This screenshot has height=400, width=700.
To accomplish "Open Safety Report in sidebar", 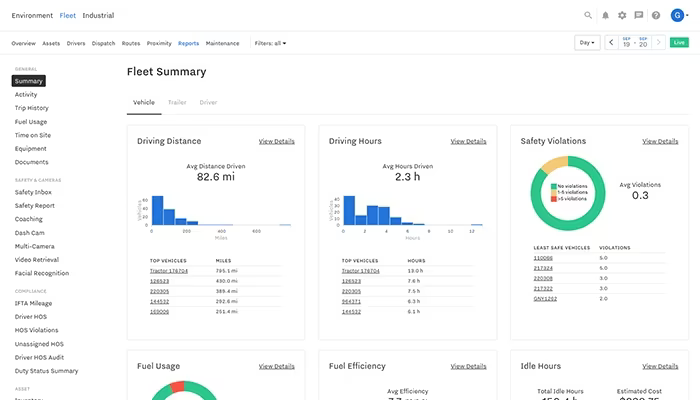I will (x=34, y=205).
